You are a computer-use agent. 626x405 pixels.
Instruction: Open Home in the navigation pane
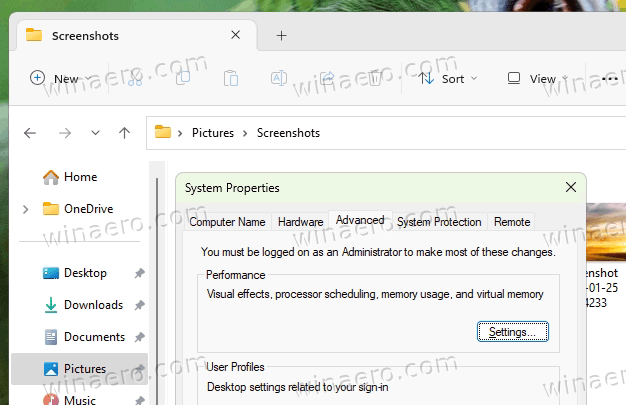click(x=80, y=177)
